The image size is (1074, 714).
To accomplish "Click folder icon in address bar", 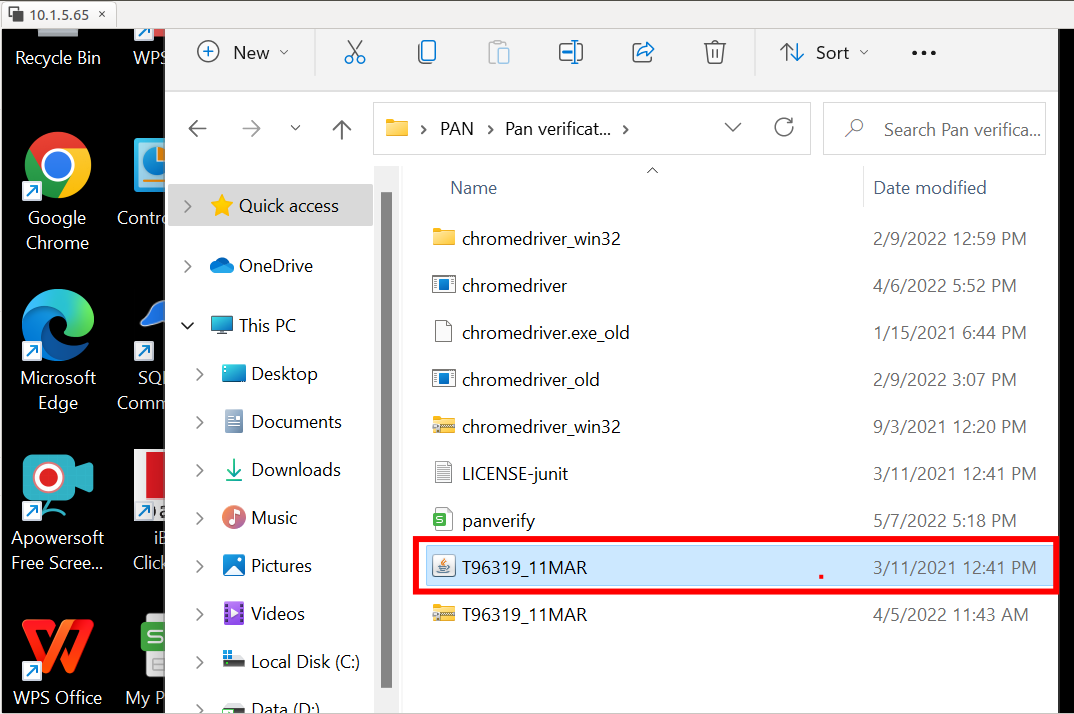I will 397,128.
